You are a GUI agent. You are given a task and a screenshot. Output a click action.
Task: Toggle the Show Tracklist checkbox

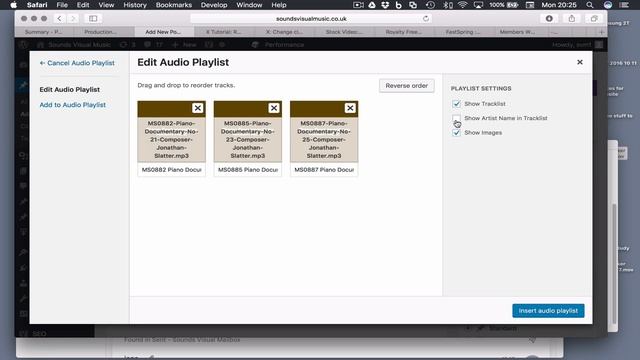coord(456,104)
